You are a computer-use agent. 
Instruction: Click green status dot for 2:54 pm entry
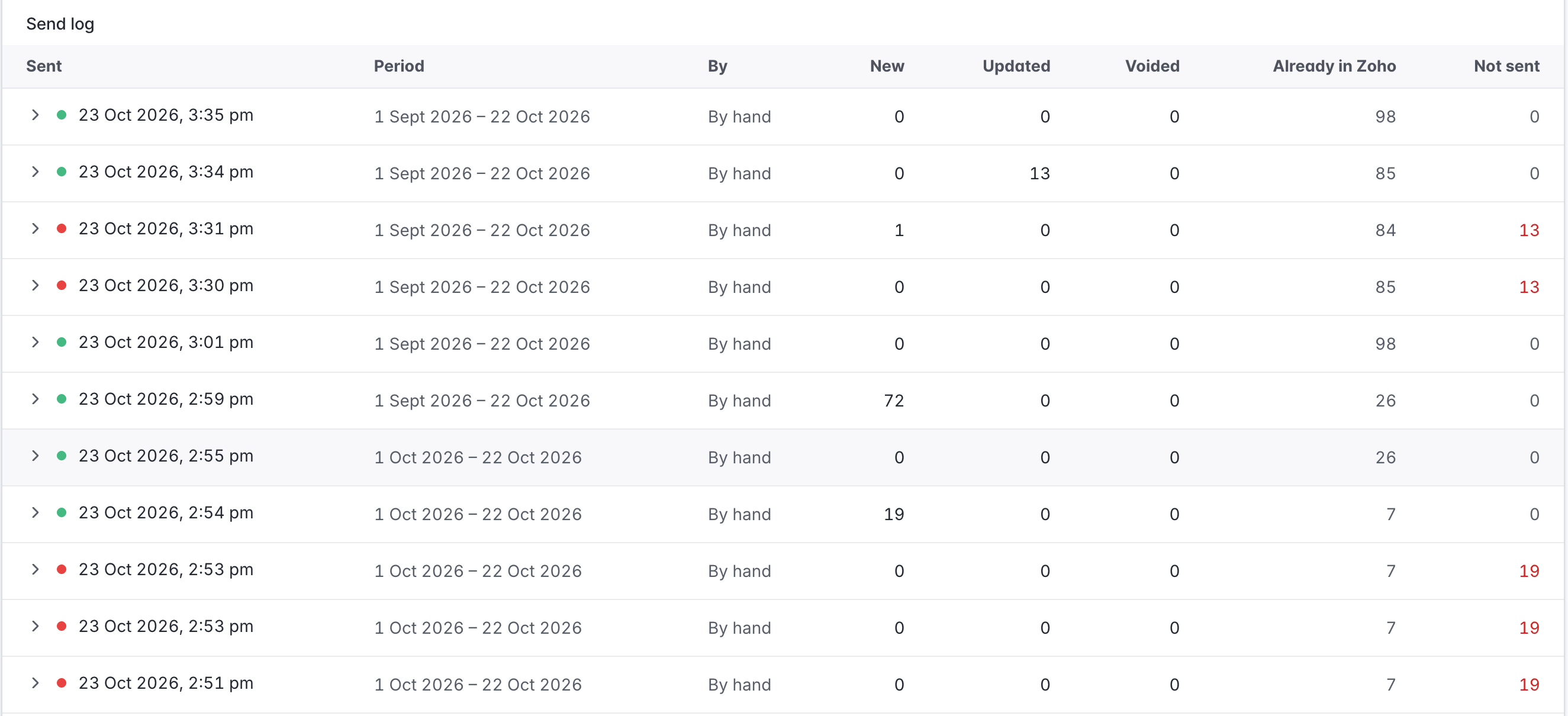[x=62, y=512]
